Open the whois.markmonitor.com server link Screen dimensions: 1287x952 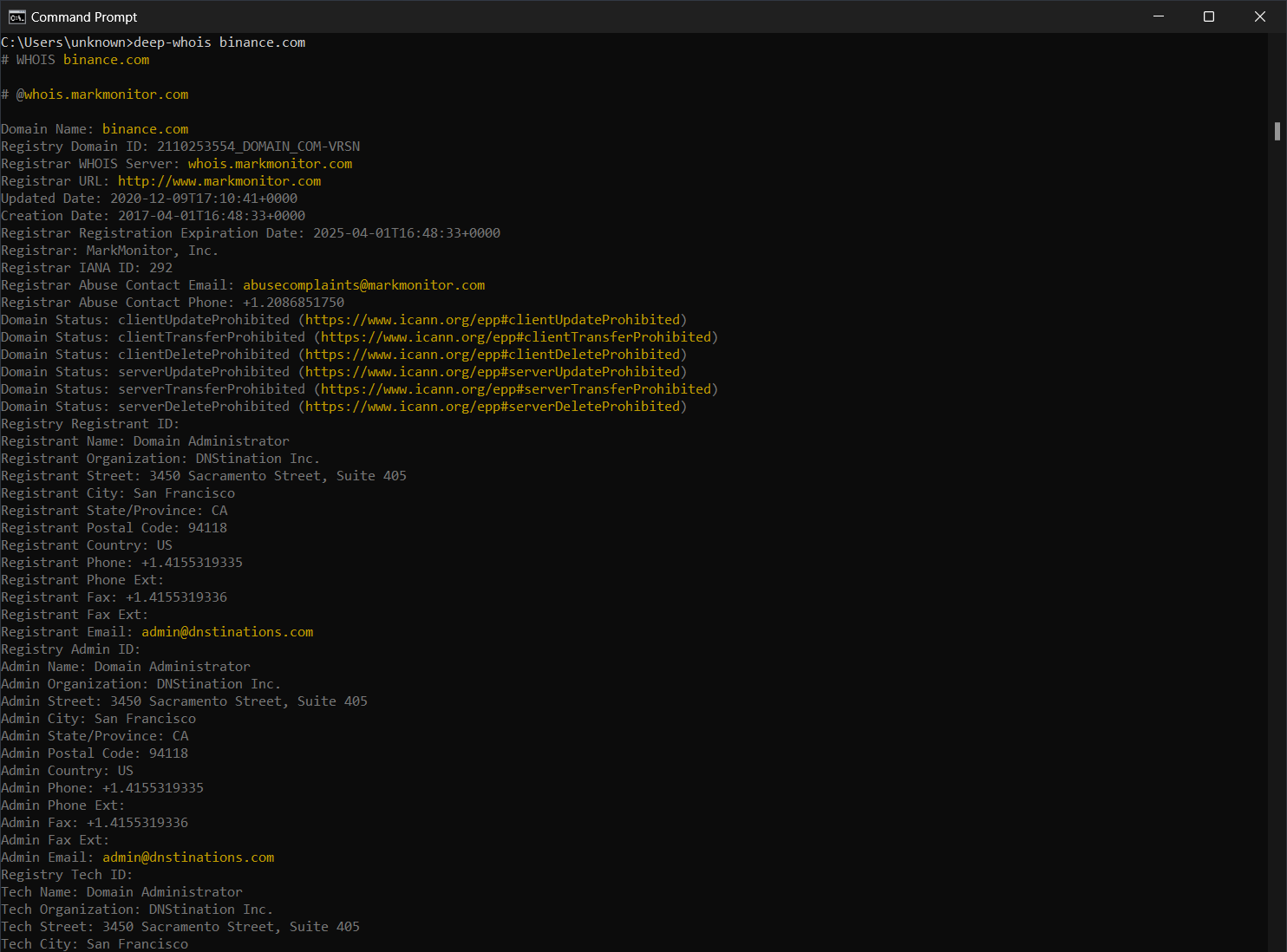(270, 163)
